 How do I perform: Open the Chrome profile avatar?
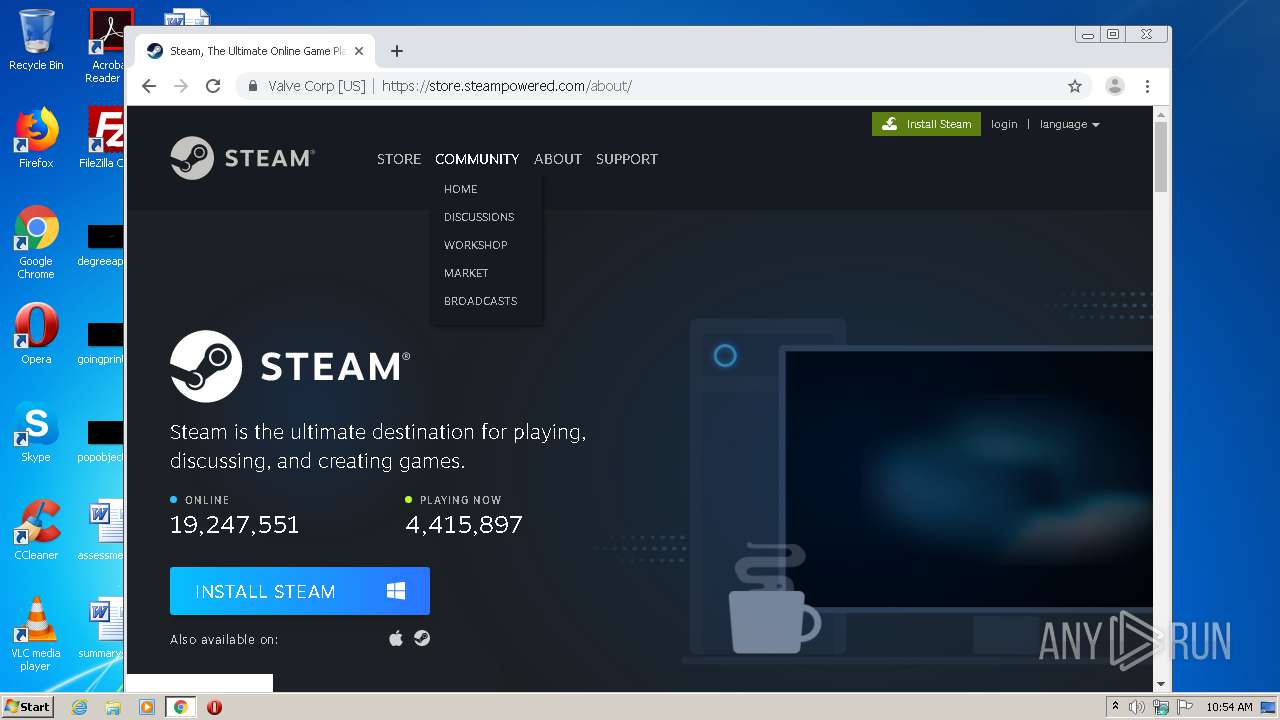(x=1114, y=86)
